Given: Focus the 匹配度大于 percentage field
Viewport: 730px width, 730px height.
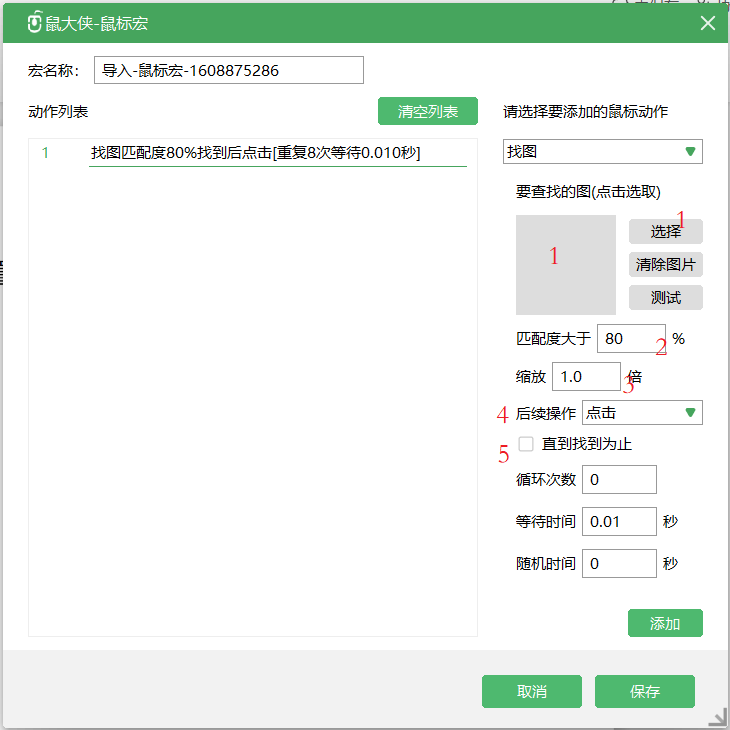Looking at the screenshot, I should (x=630, y=339).
